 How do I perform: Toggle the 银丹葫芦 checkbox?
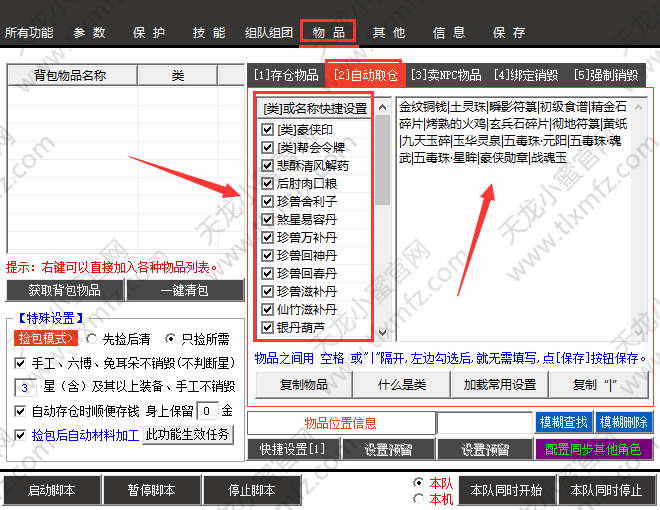pyautogui.click(x=267, y=327)
